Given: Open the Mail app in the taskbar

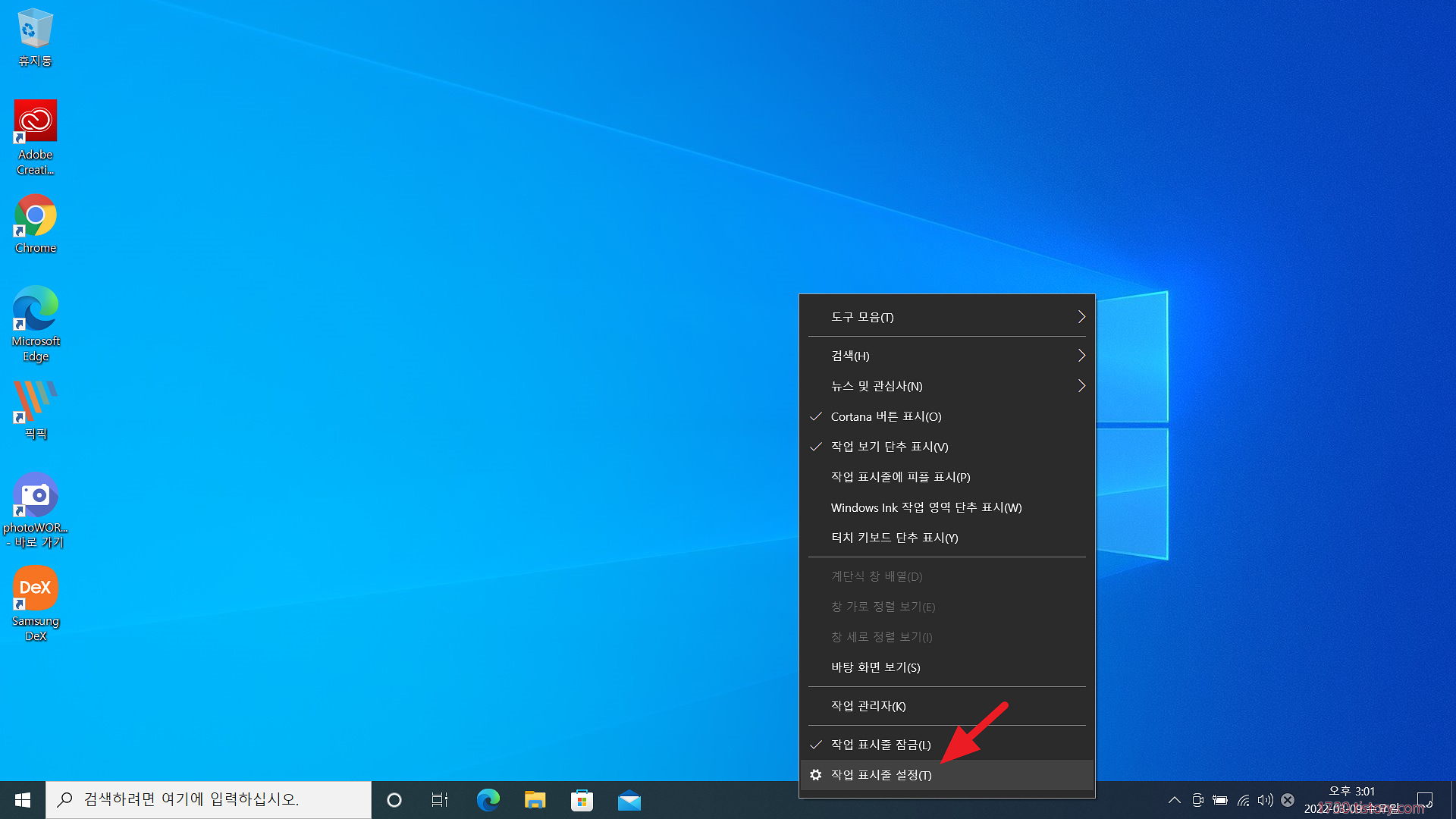Looking at the screenshot, I should (629, 800).
